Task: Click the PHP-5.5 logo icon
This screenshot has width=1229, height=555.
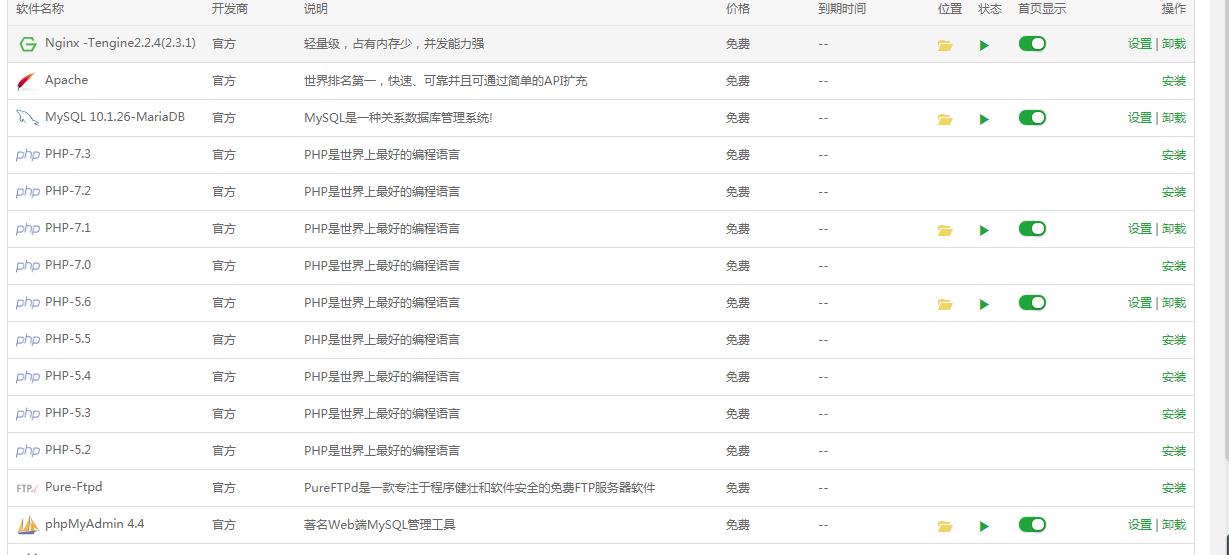Action: 28,340
